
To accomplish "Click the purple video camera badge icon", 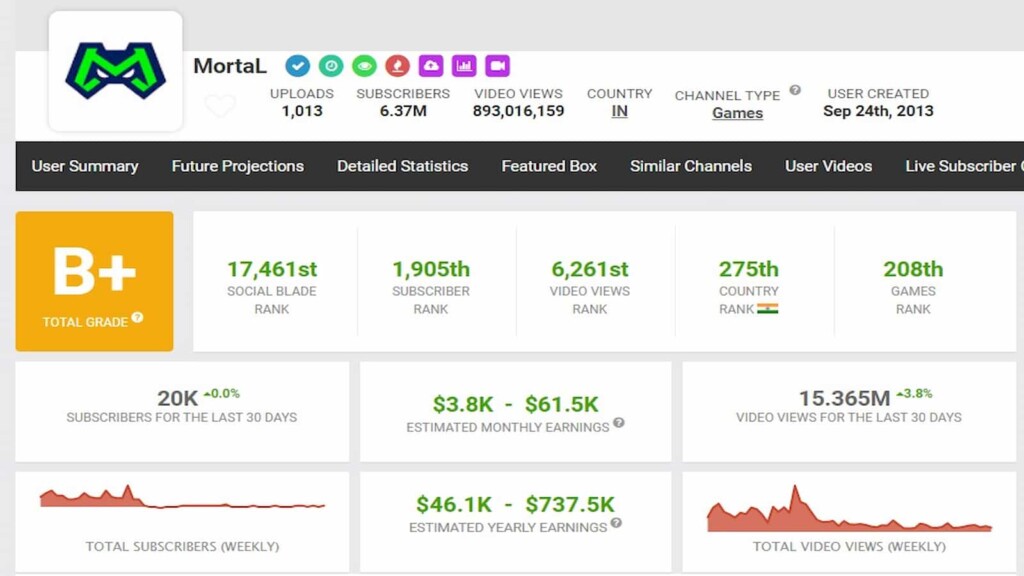I will 498,66.
